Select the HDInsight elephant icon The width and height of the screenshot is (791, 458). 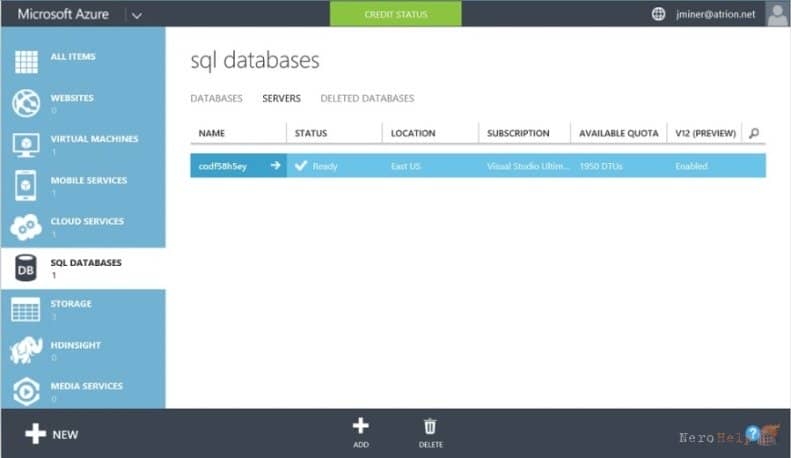[x=26, y=350]
